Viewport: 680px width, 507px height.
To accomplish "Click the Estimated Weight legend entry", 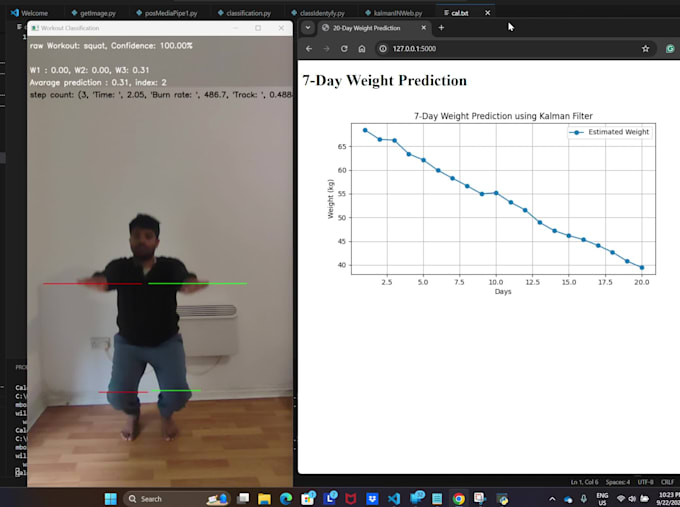I will pyautogui.click(x=610, y=132).
